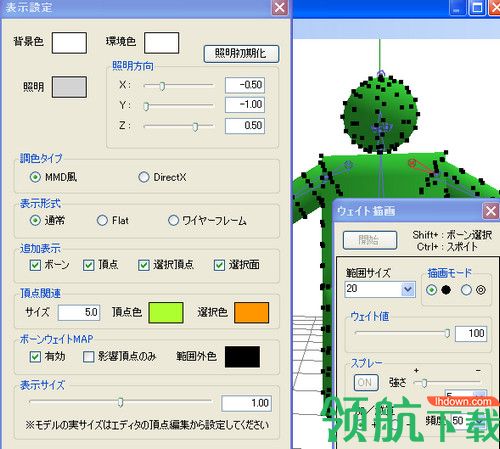The image size is (500, 449).
Task: Select the ring 描画モード radio
Action: pyautogui.click(x=466, y=290)
